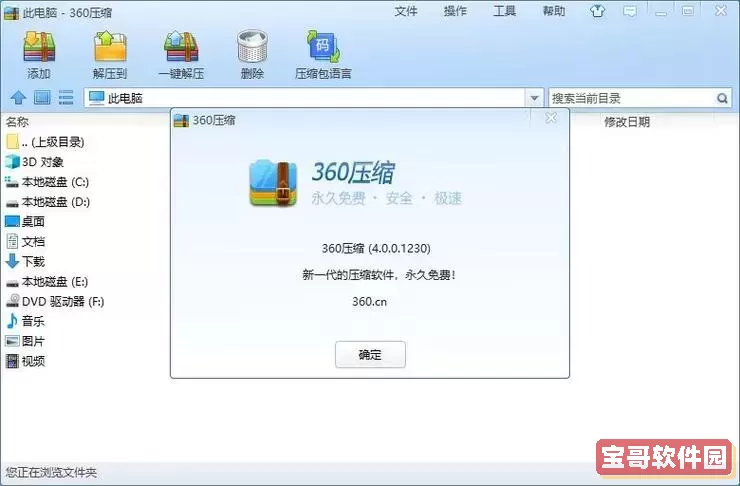Click the 一键解压 one-click extract icon

pos(181,47)
